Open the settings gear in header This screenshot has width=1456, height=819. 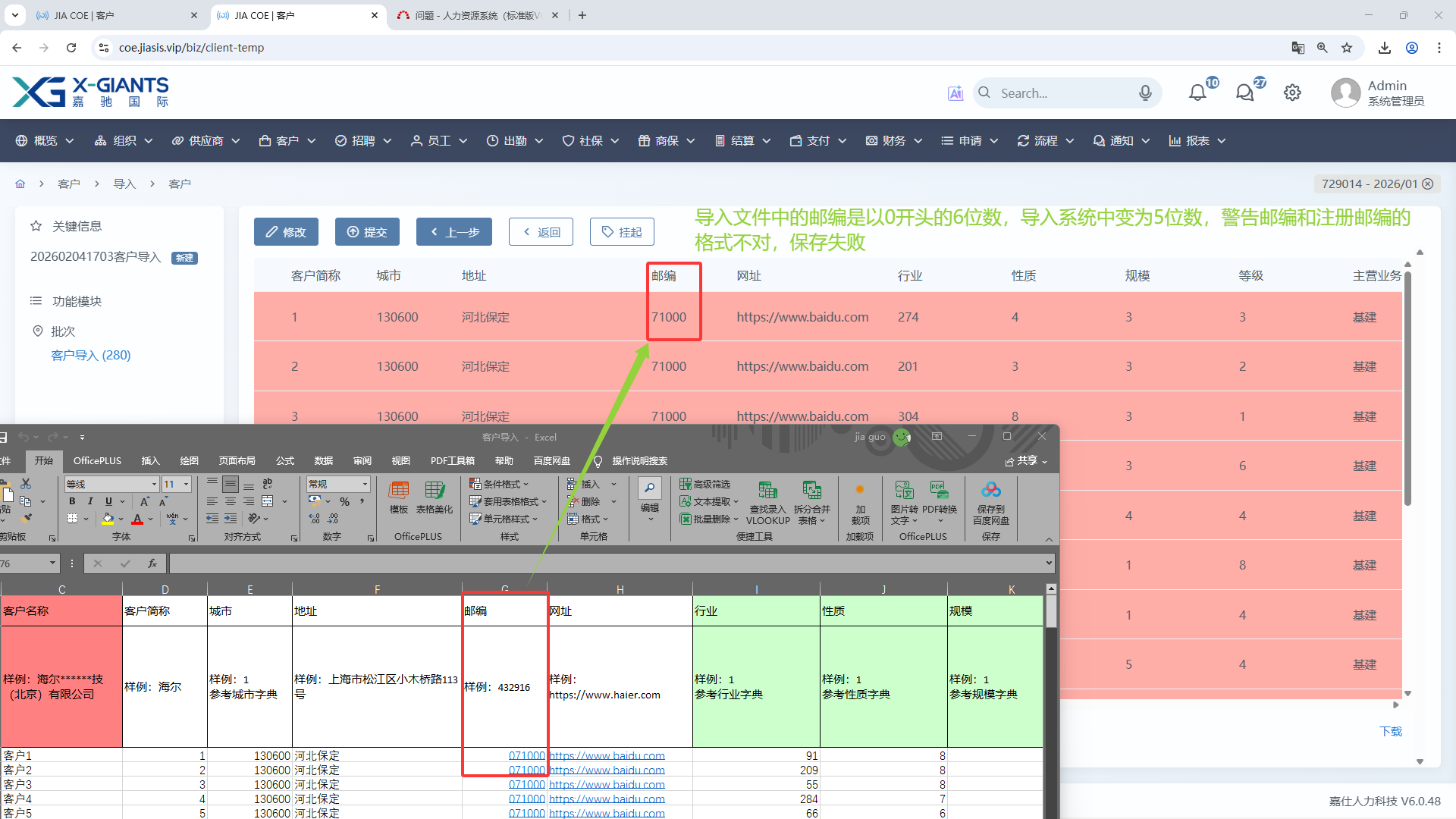(x=1292, y=93)
